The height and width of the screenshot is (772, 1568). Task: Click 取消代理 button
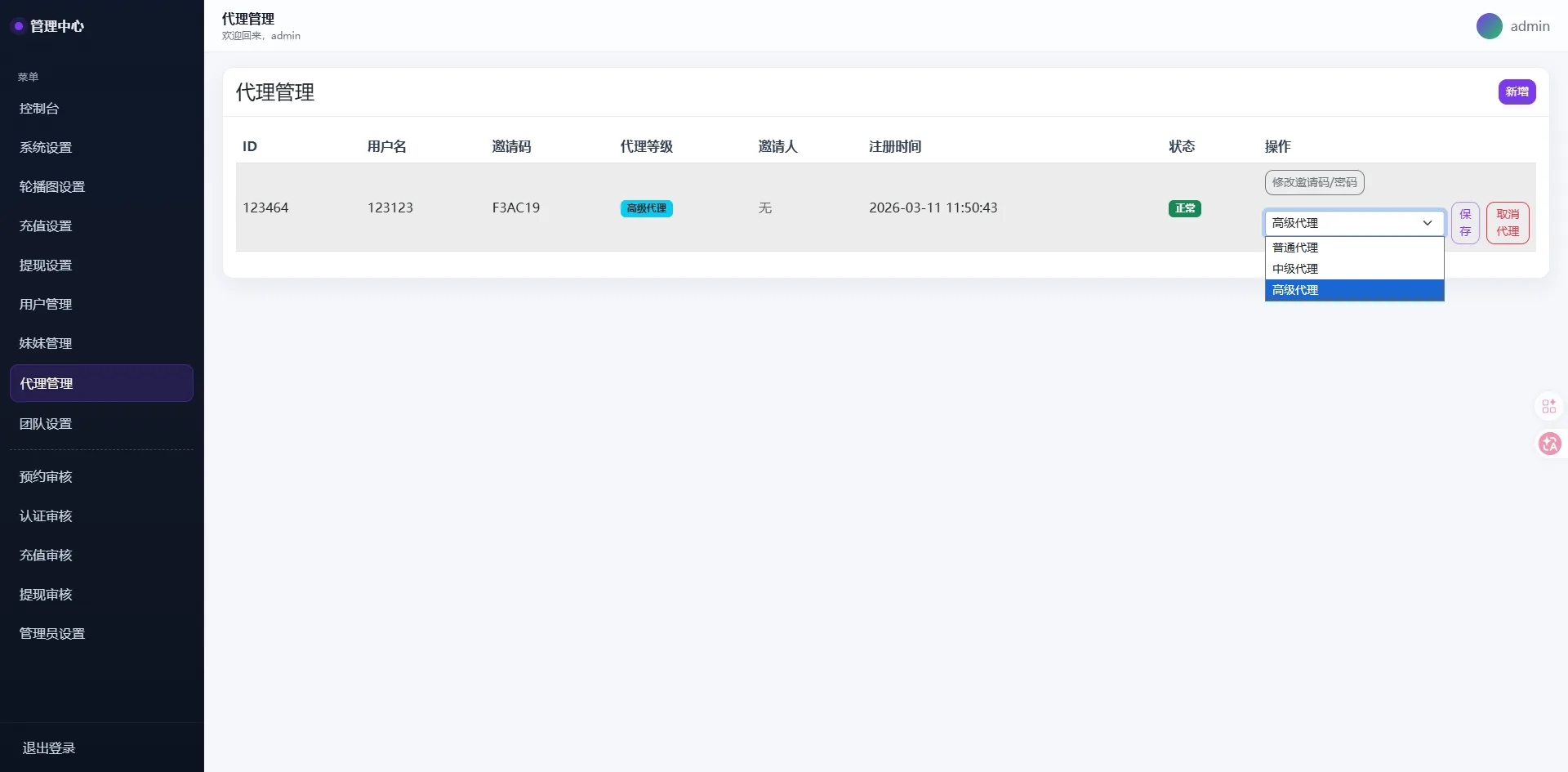point(1508,223)
